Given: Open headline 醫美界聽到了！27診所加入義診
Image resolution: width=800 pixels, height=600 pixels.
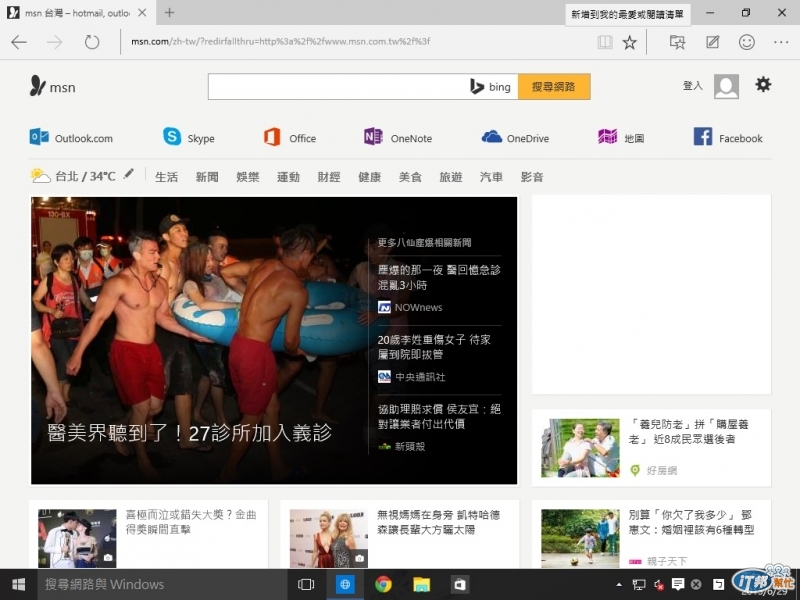Looking at the screenshot, I should (189, 433).
